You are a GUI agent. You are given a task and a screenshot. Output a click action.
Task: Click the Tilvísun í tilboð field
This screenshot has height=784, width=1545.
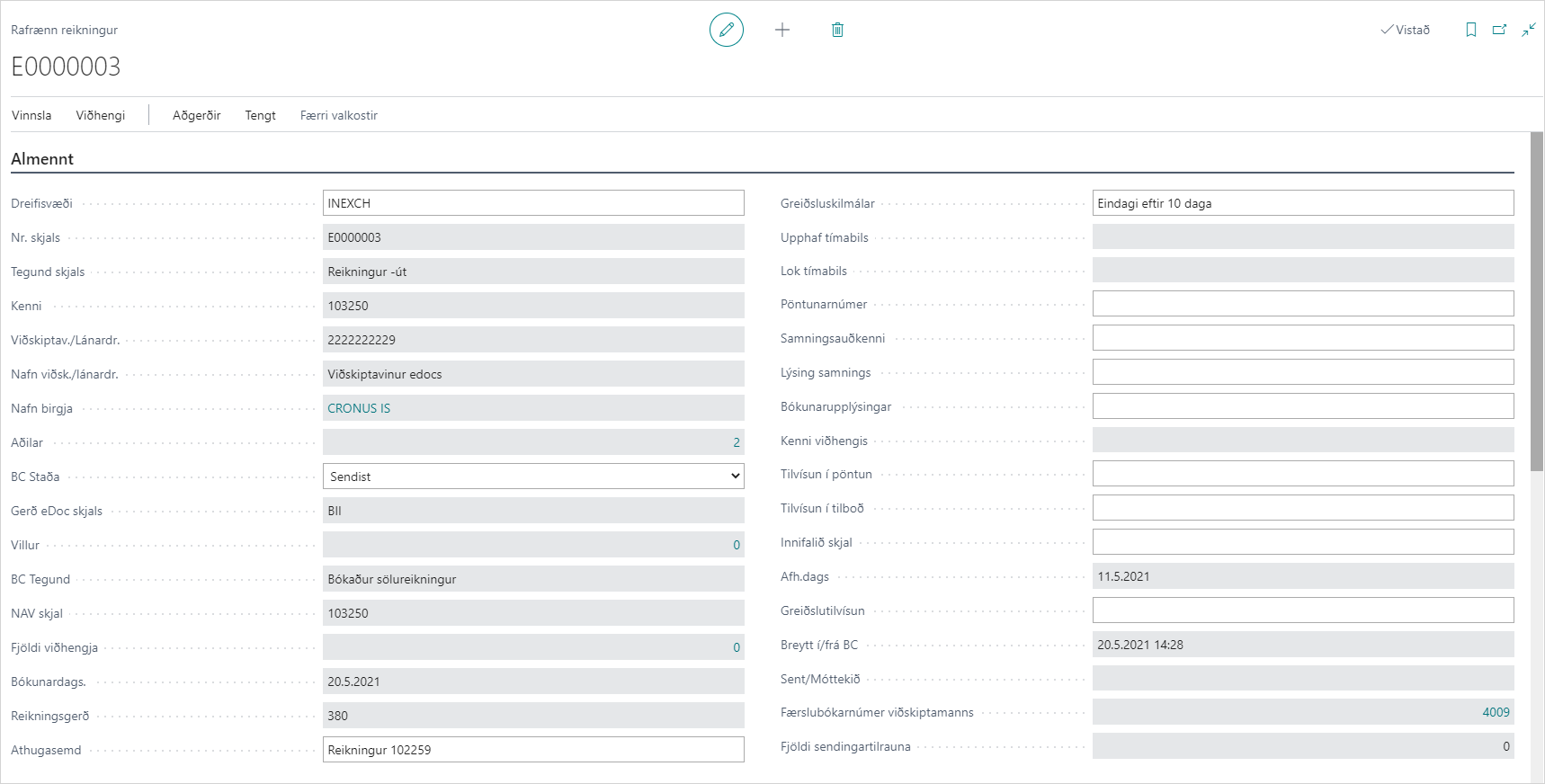pyautogui.click(x=1303, y=508)
